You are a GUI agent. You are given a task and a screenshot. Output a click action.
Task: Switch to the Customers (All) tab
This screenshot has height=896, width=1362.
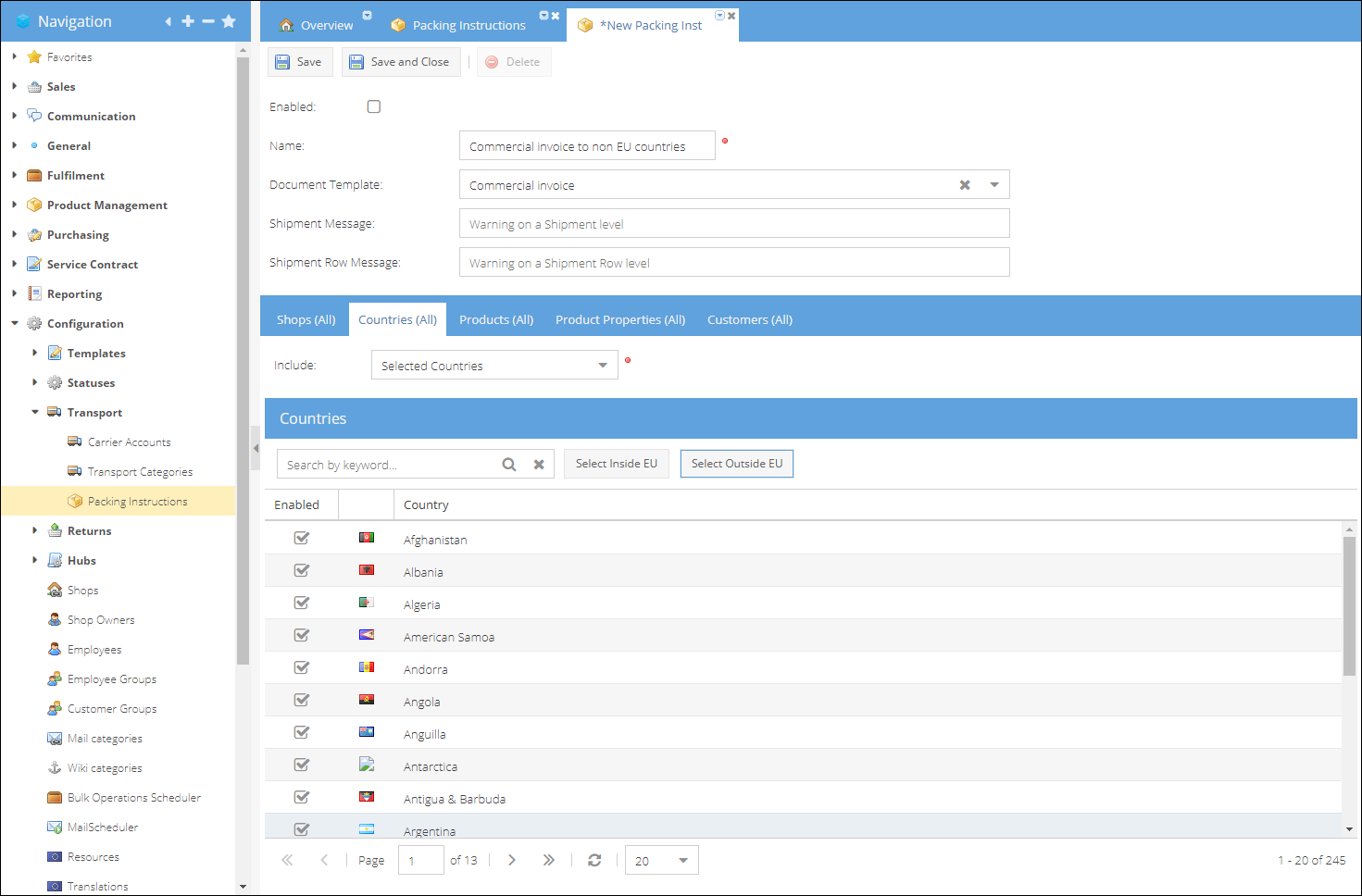750,319
